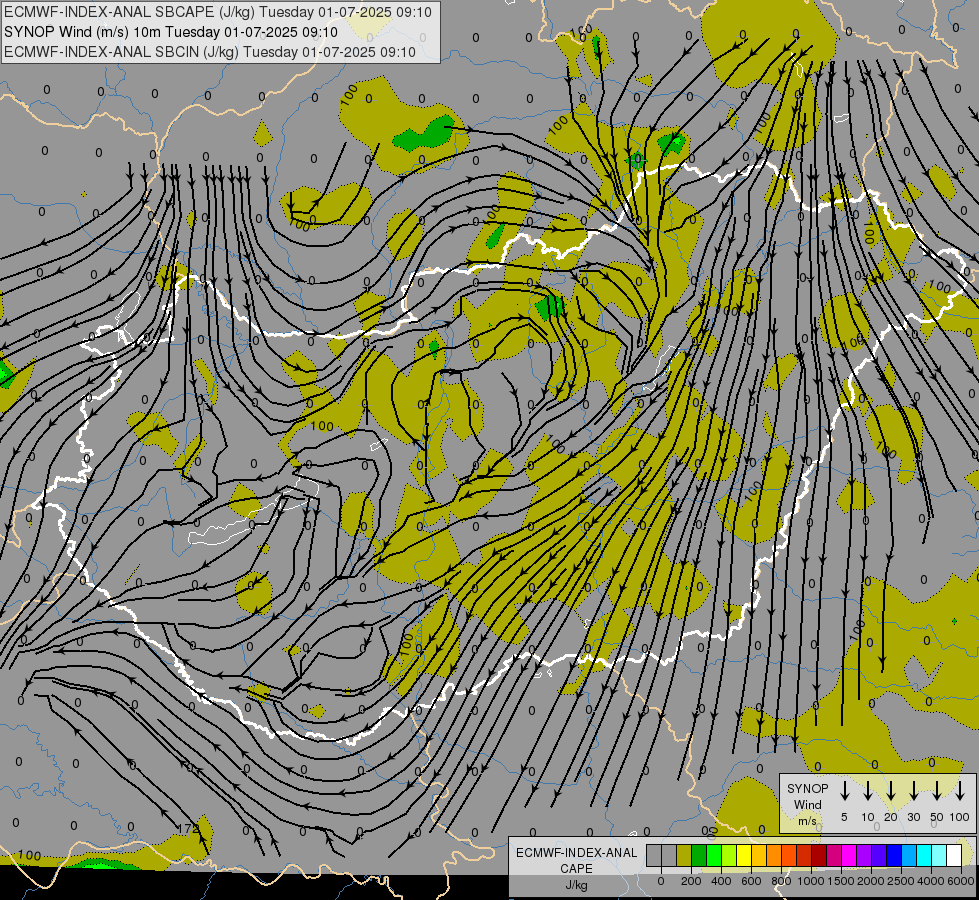Click the SYNOP Wind 10m title line

[x=171, y=32]
